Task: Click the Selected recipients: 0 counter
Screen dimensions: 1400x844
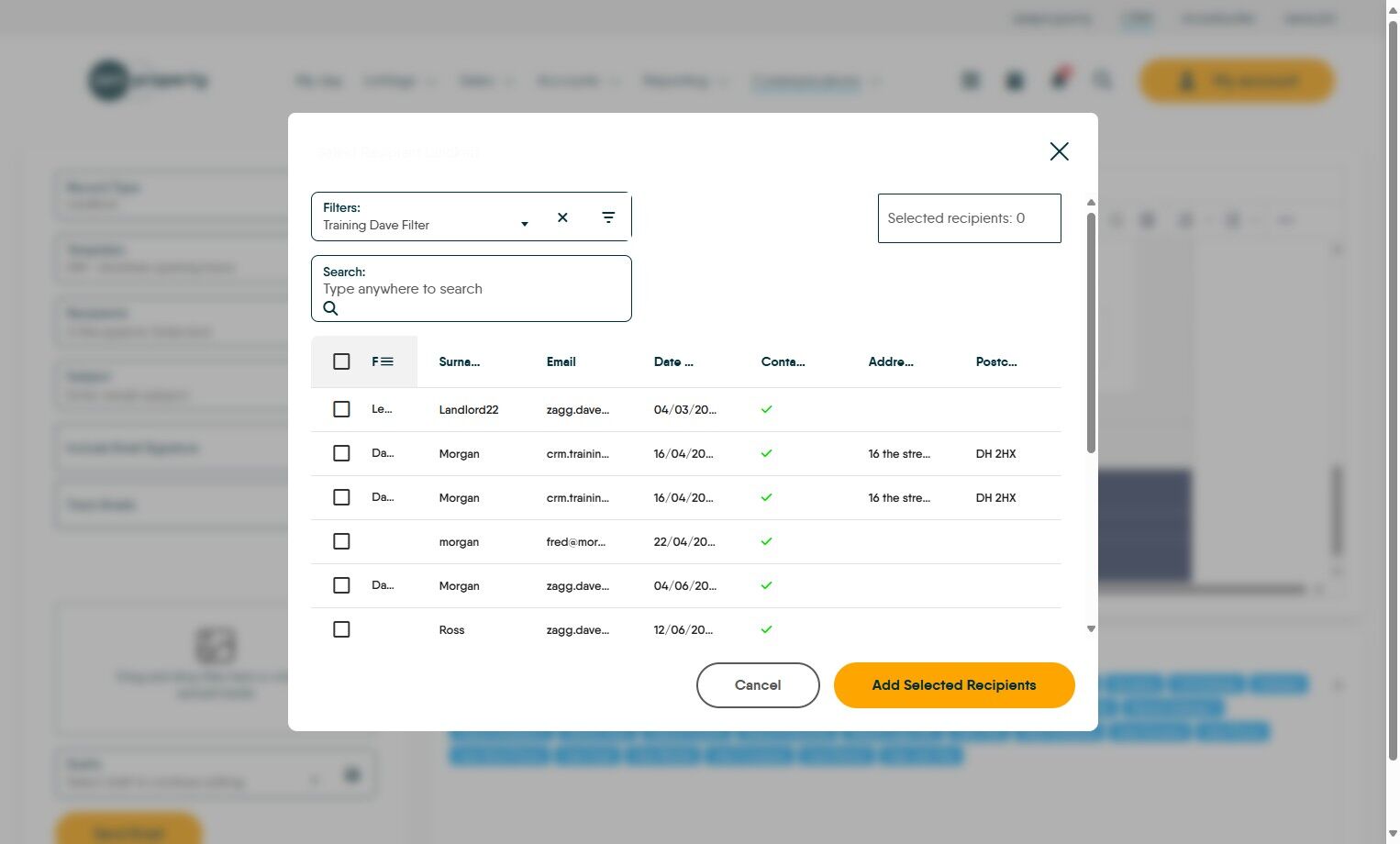Action: [x=970, y=218]
